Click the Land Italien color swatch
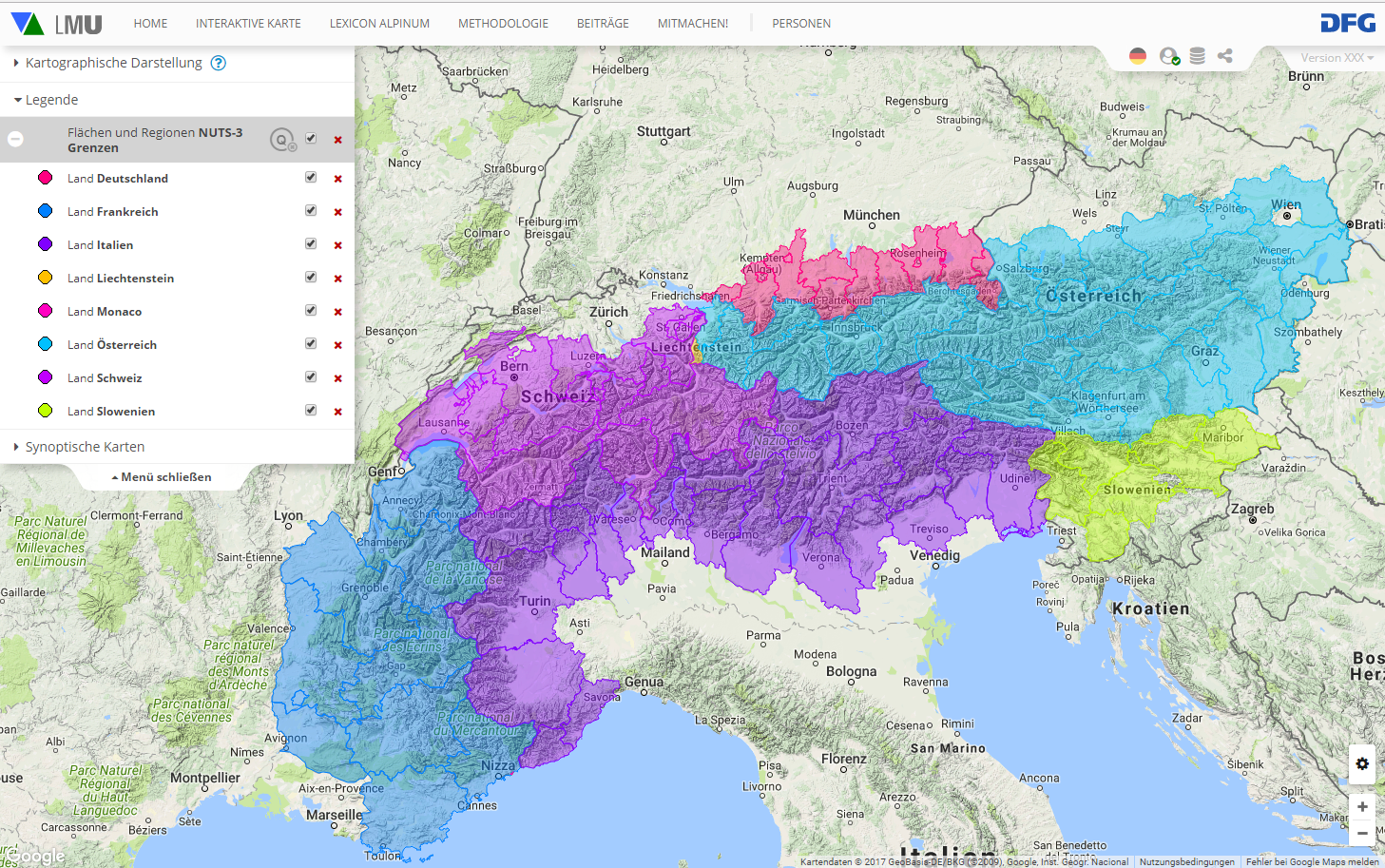1385x868 pixels. 45,244
